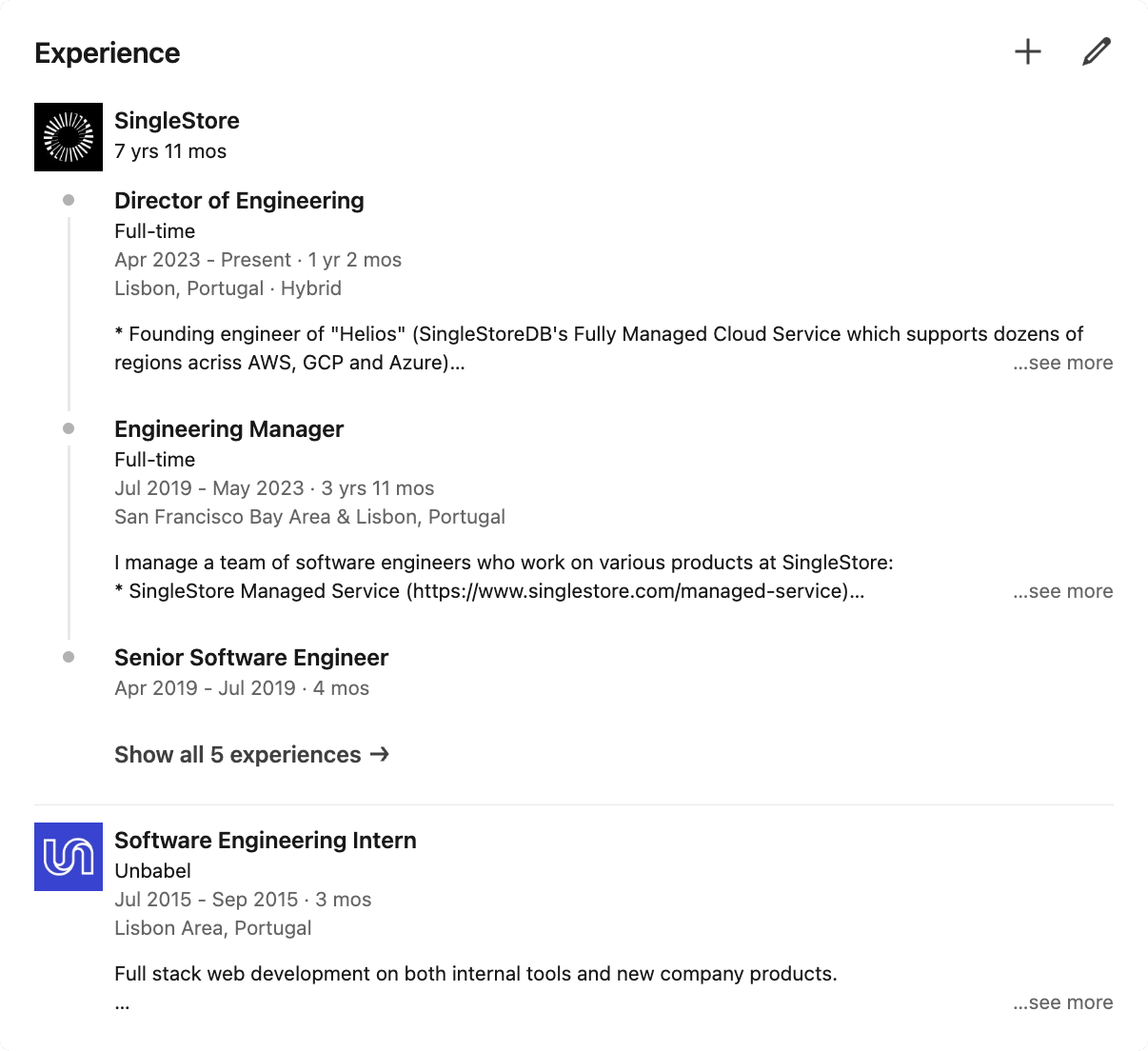
Task: Click the Unbabel company name text
Action: point(152,871)
